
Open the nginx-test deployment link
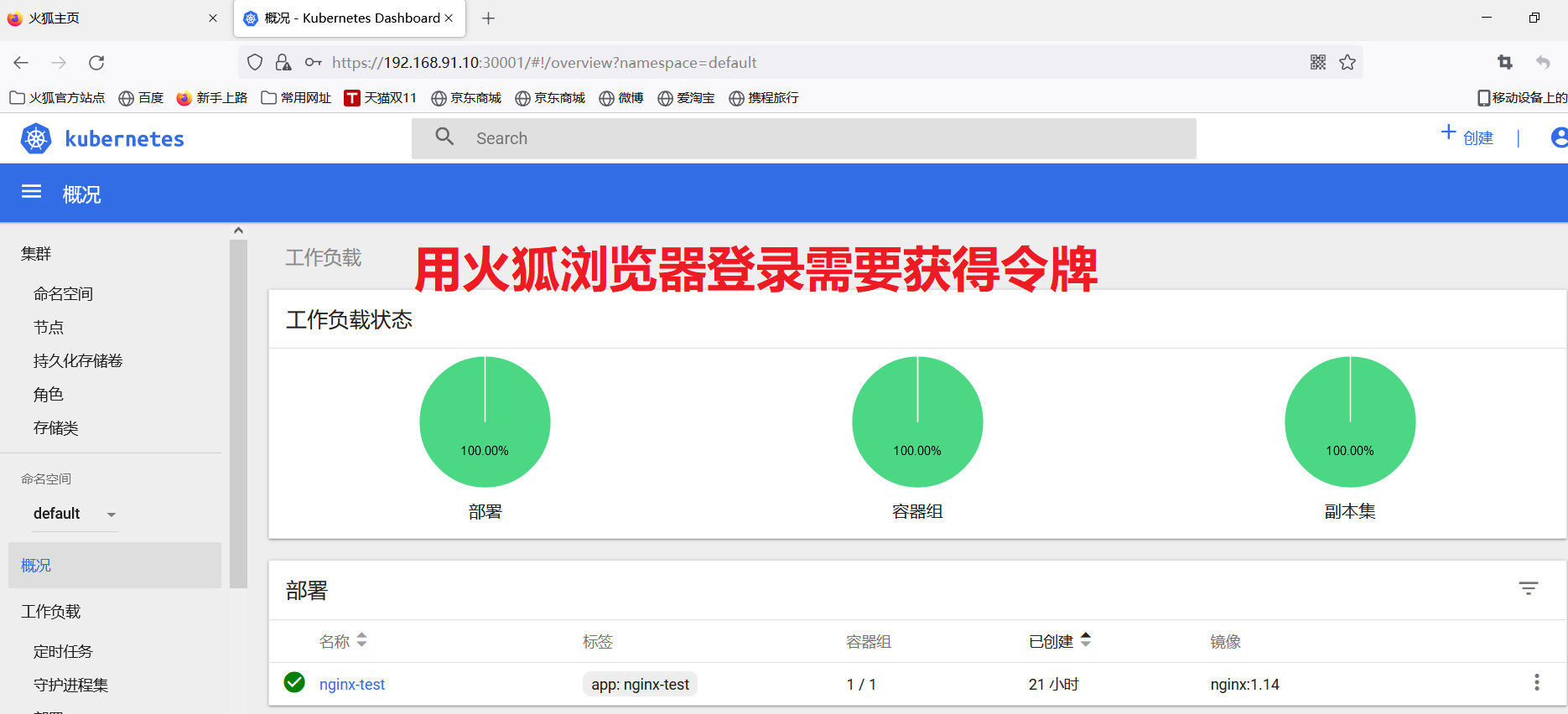point(352,685)
